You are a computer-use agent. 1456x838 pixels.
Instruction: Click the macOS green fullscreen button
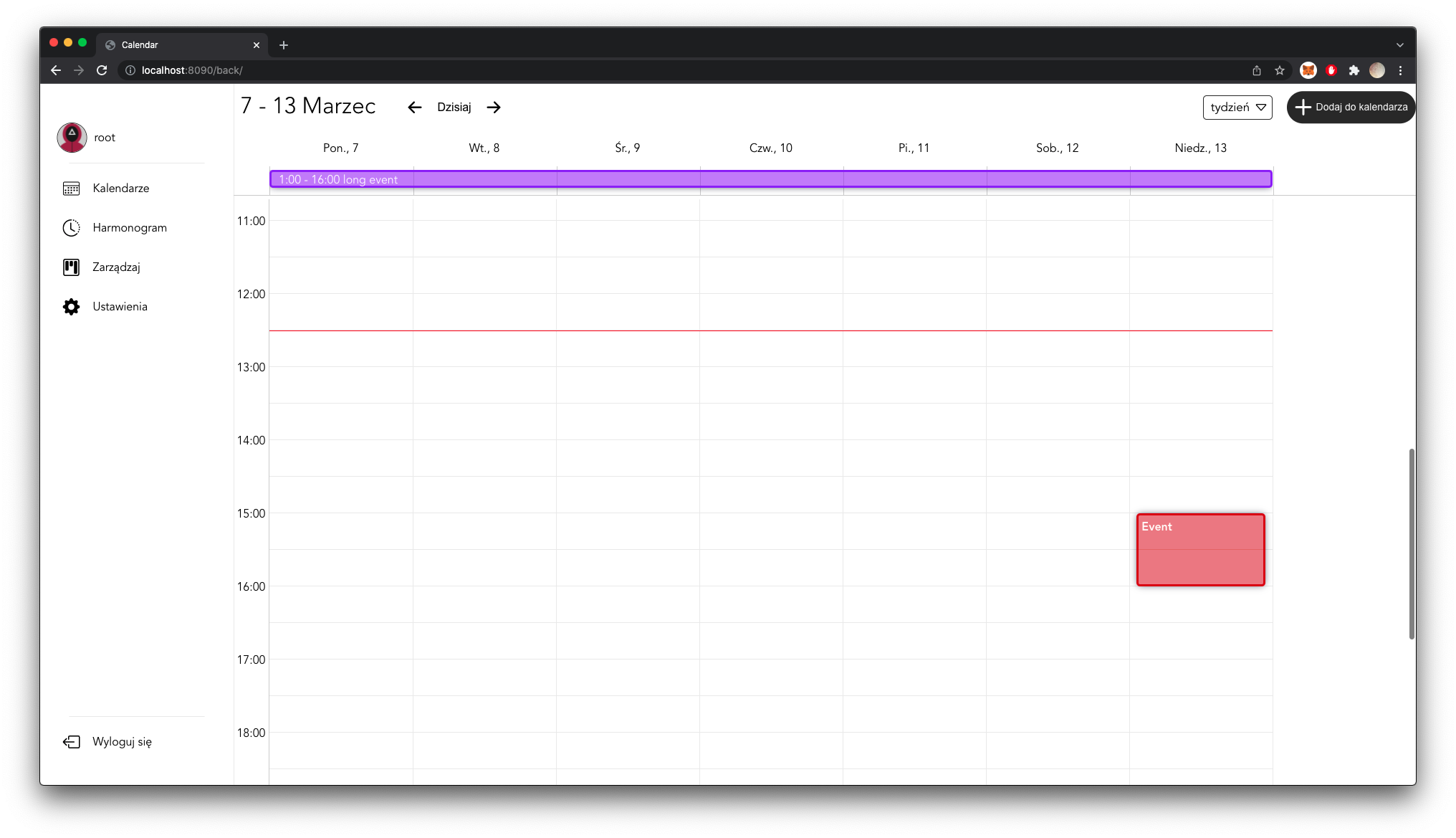click(82, 43)
